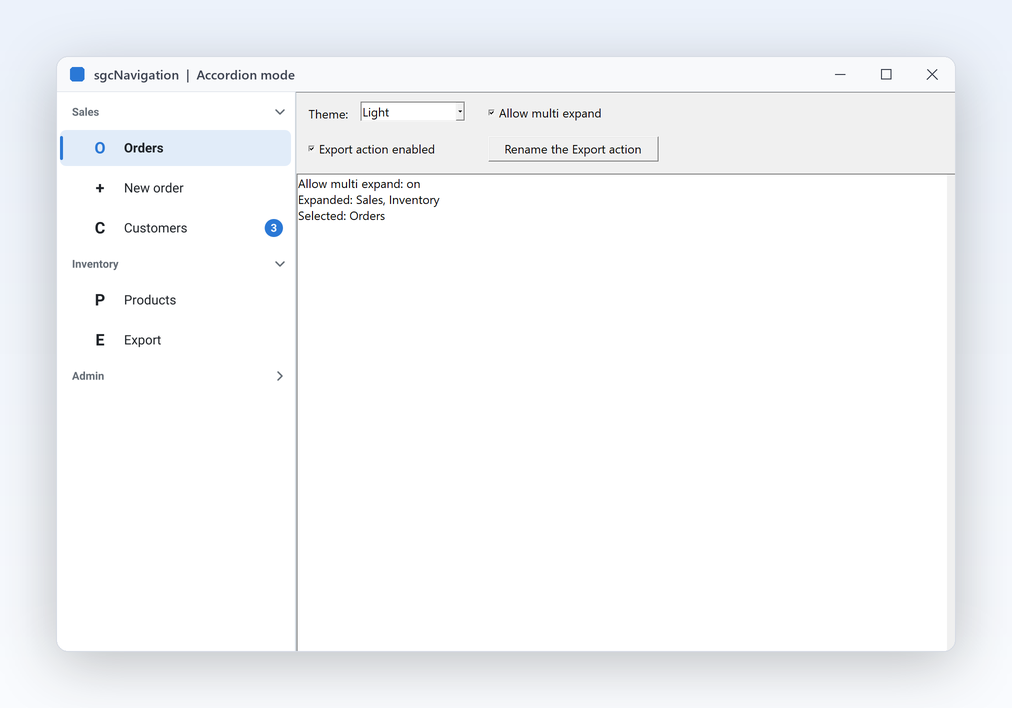Click the blue sgcNavigation app icon
The image size is (1012, 708).
tap(77, 75)
